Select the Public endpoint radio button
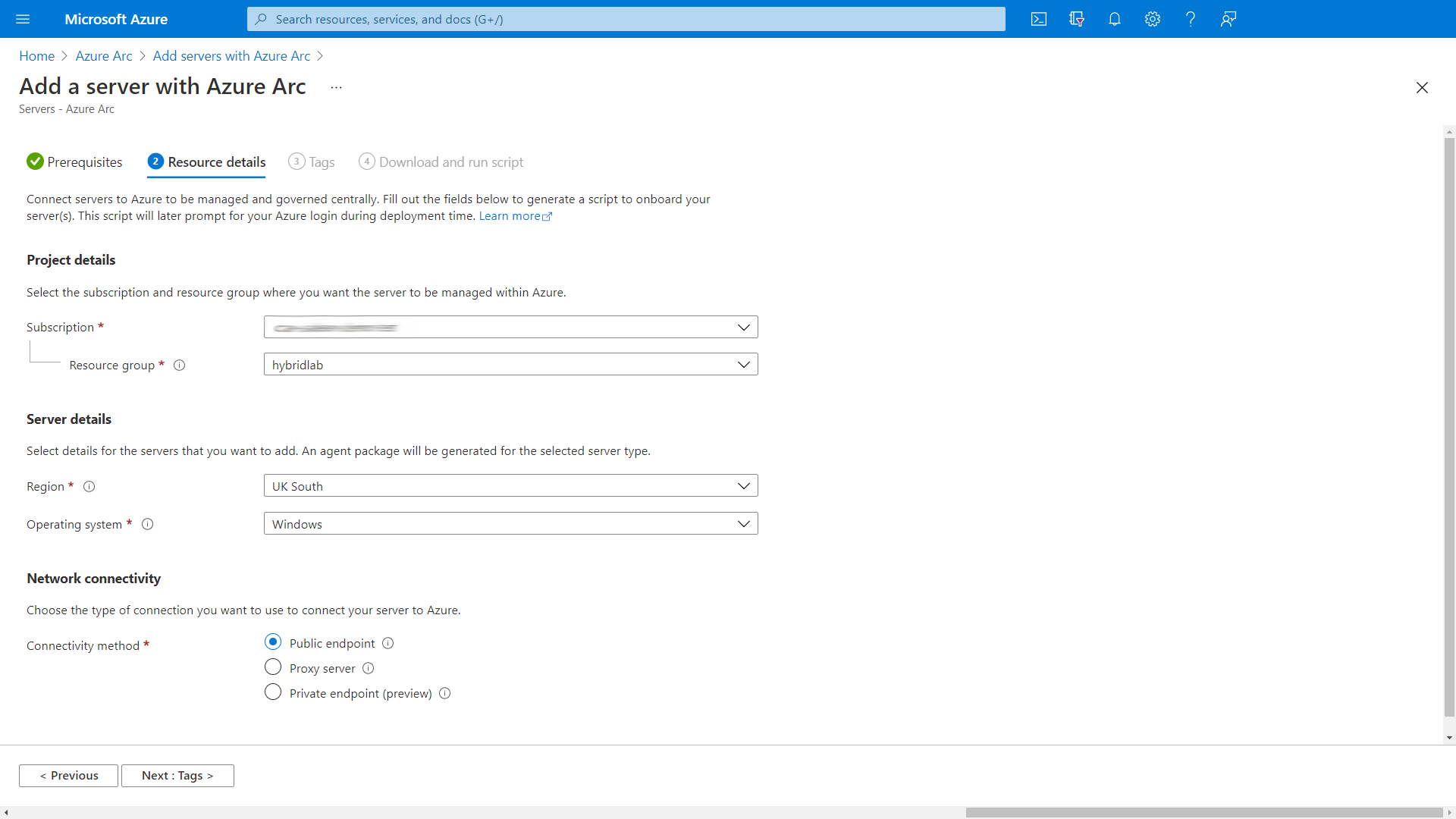The width and height of the screenshot is (1456, 819). (273, 642)
